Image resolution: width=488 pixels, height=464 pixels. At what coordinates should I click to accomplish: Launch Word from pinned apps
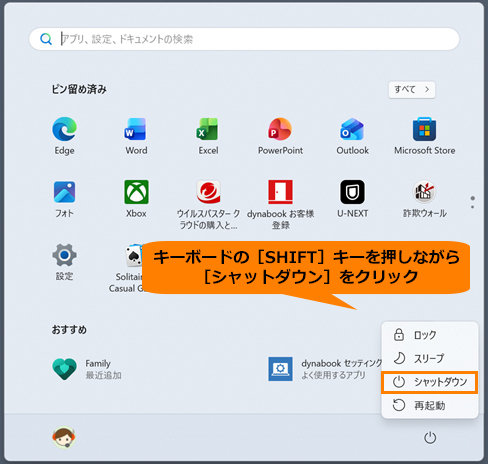136,129
